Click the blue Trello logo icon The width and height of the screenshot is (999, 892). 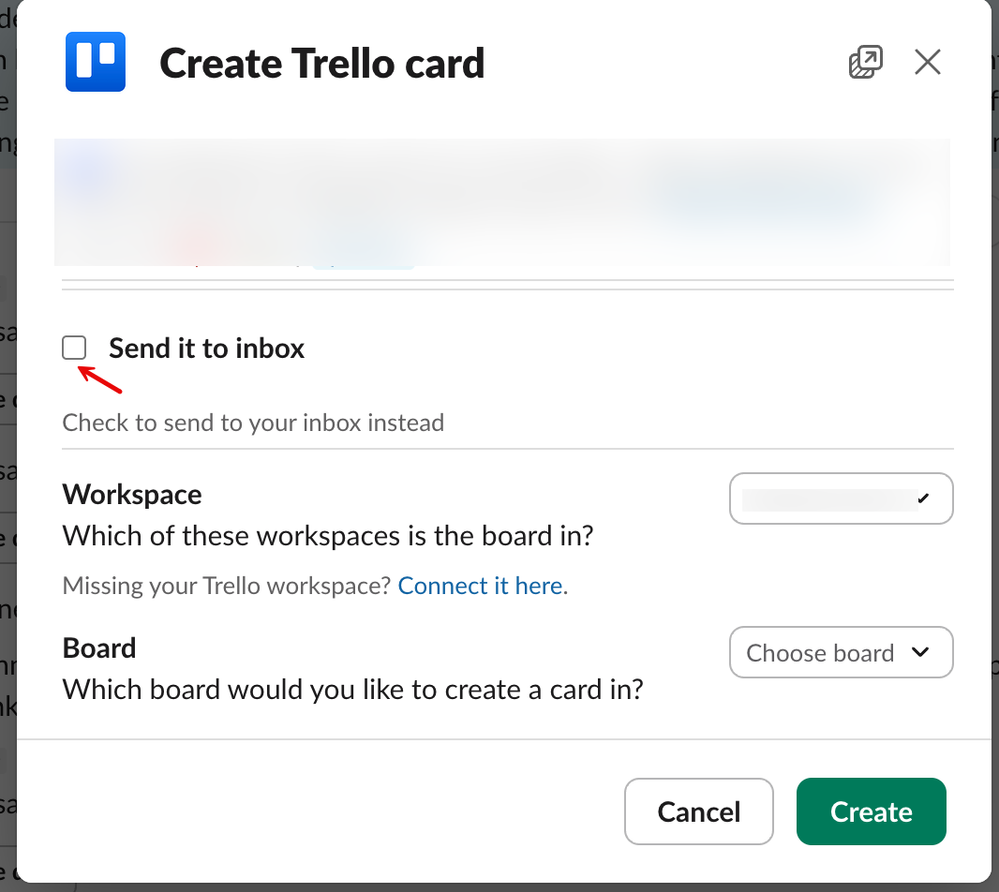pos(95,62)
